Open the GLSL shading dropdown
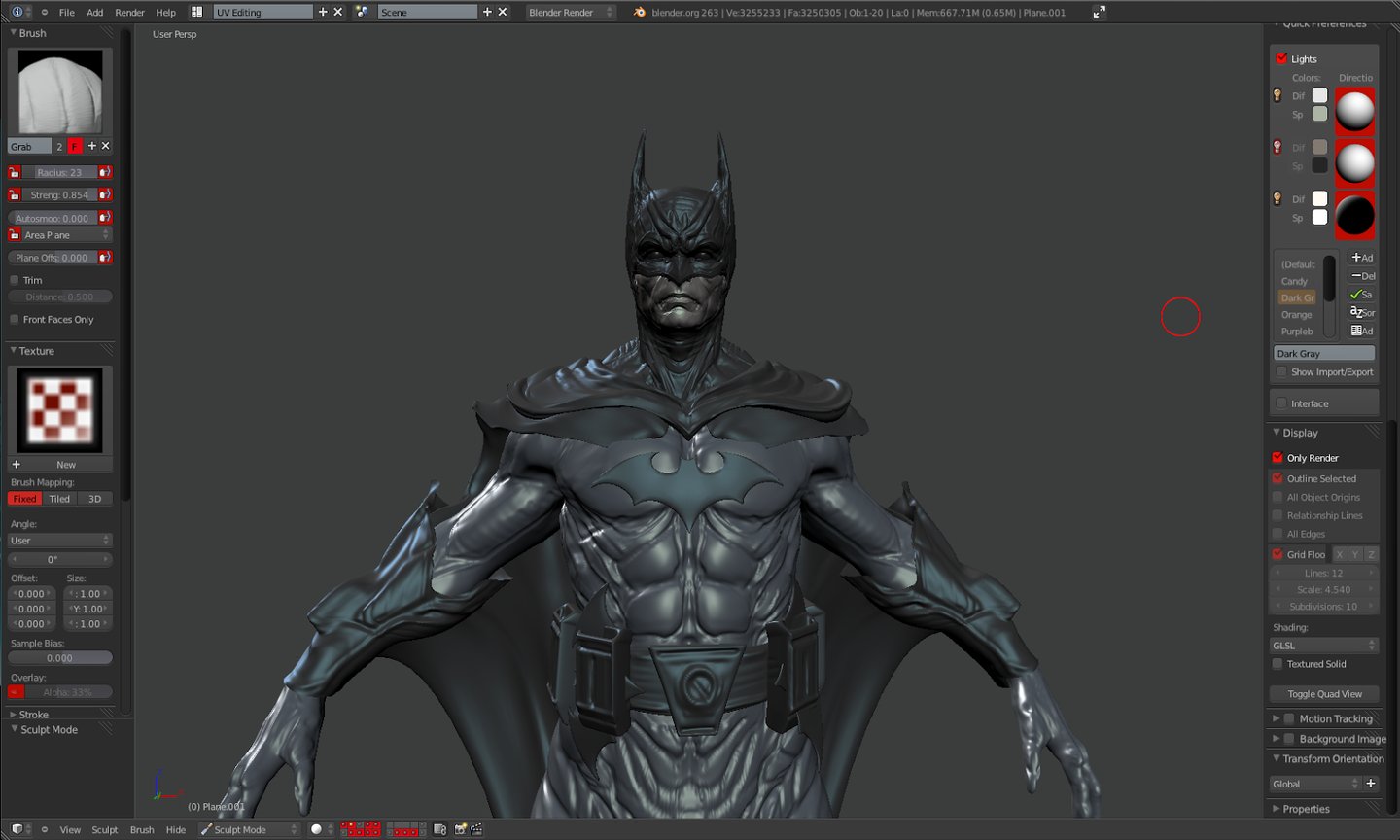The height and width of the screenshot is (840, 1400). (1324, 646)
